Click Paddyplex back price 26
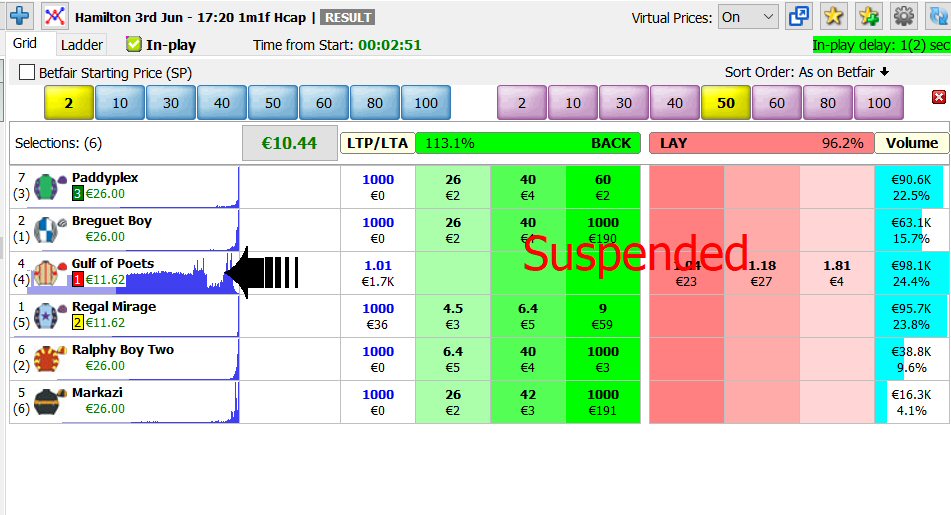This screenshot has width=951, height=515. tap(452, 187)
